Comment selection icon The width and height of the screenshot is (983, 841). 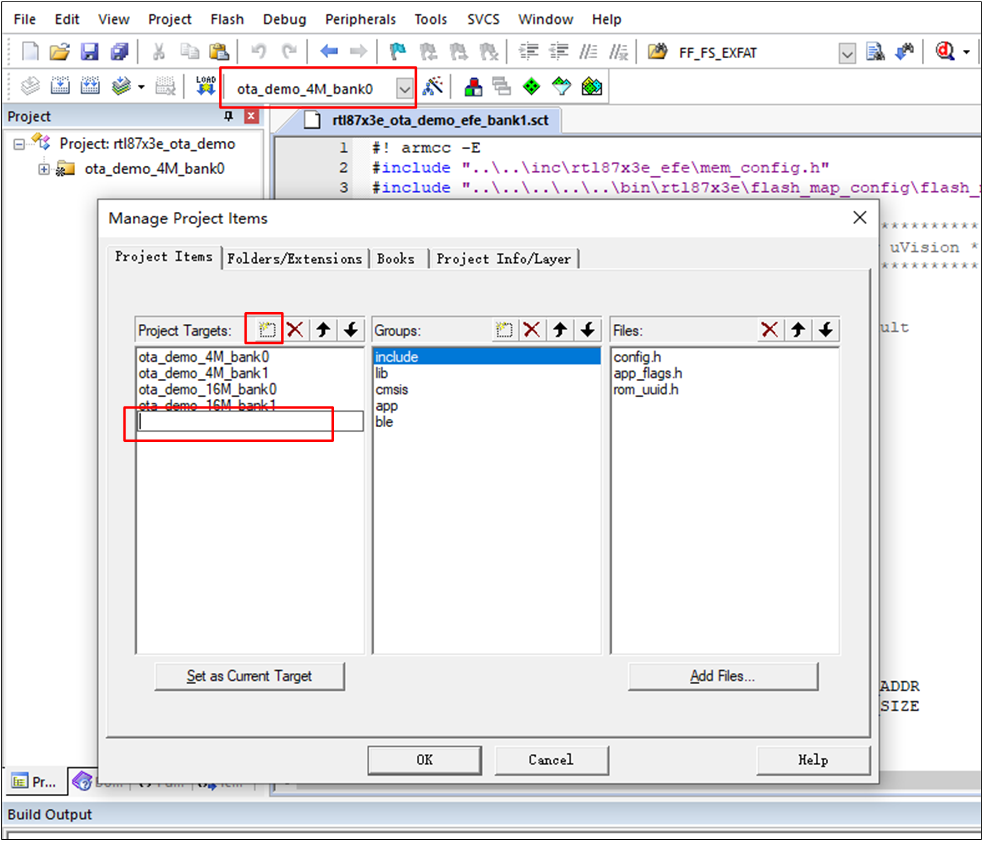[x=588, y=51]
